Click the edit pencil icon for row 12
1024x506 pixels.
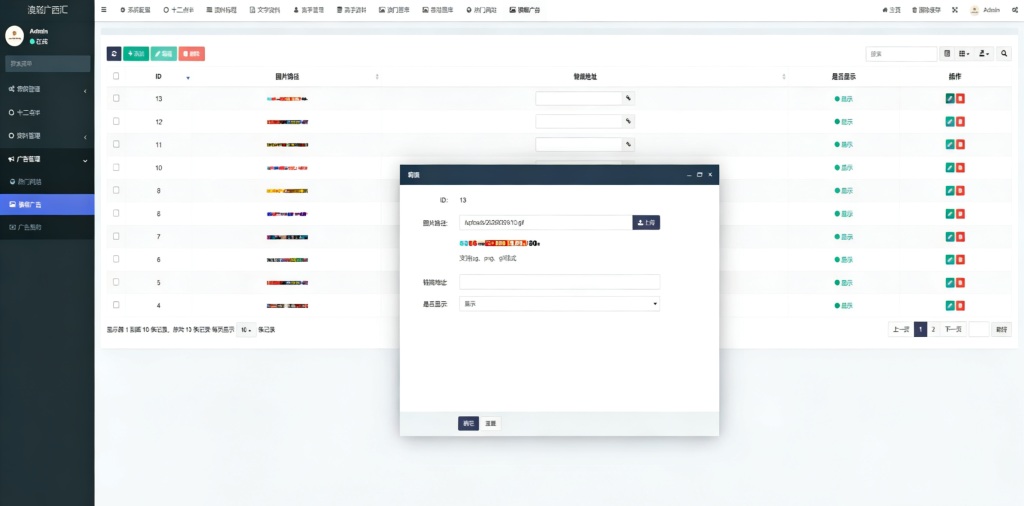click(x=950, y=121)
